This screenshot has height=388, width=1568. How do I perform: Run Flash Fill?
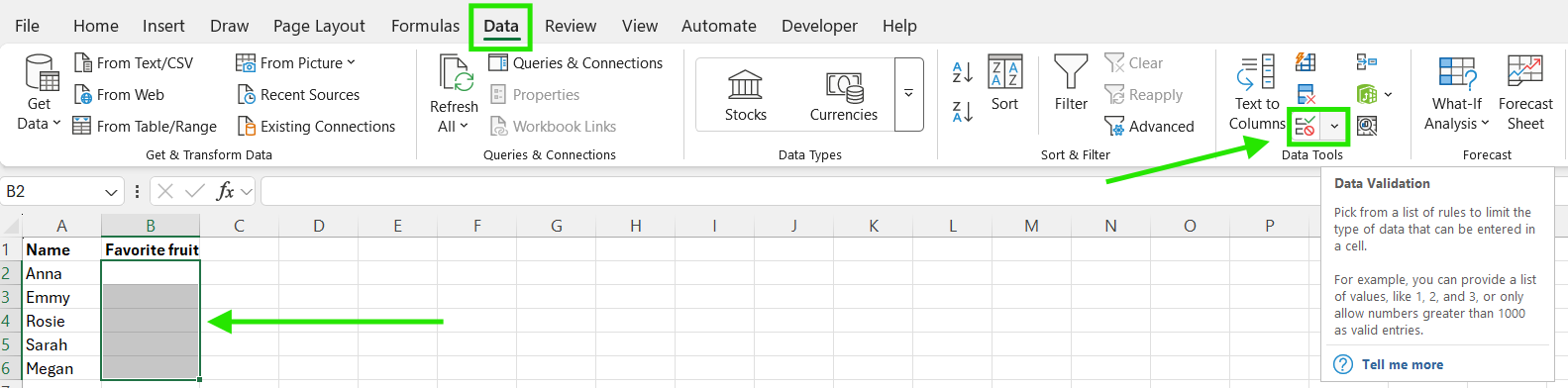click(x=1306, y=62)
